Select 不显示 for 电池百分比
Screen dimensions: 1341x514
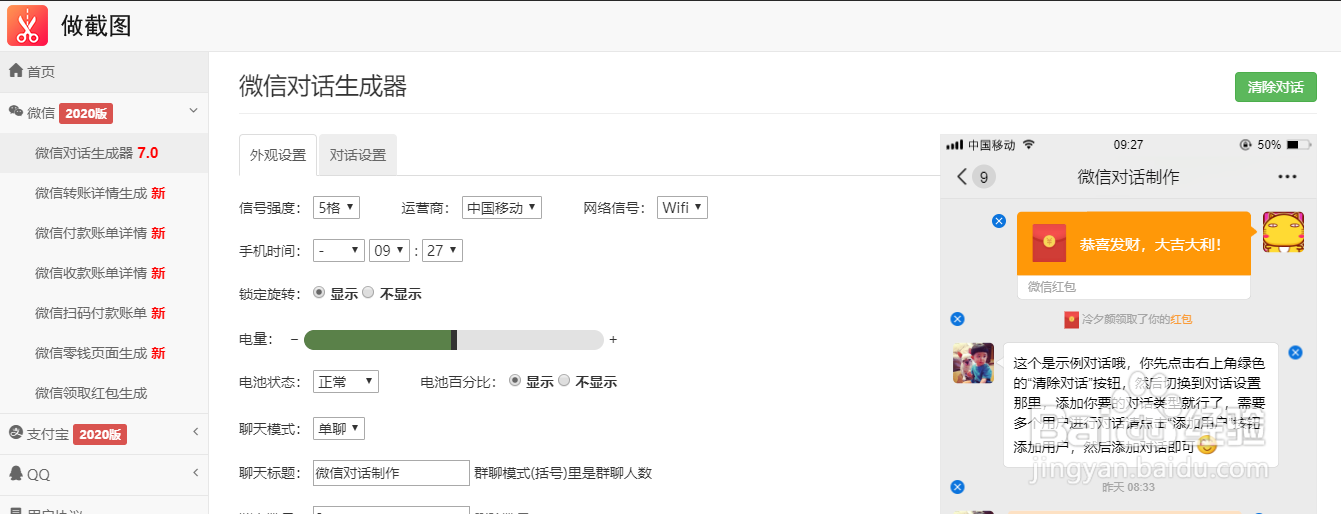(564, 381)
